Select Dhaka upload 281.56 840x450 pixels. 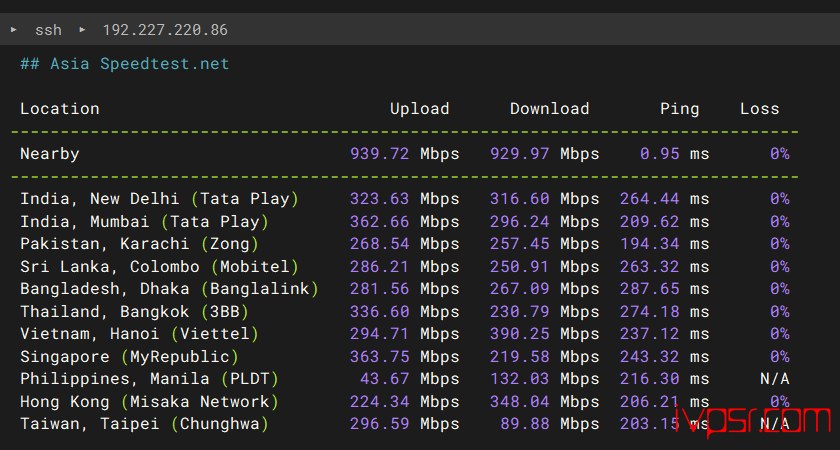coord(379,289)
